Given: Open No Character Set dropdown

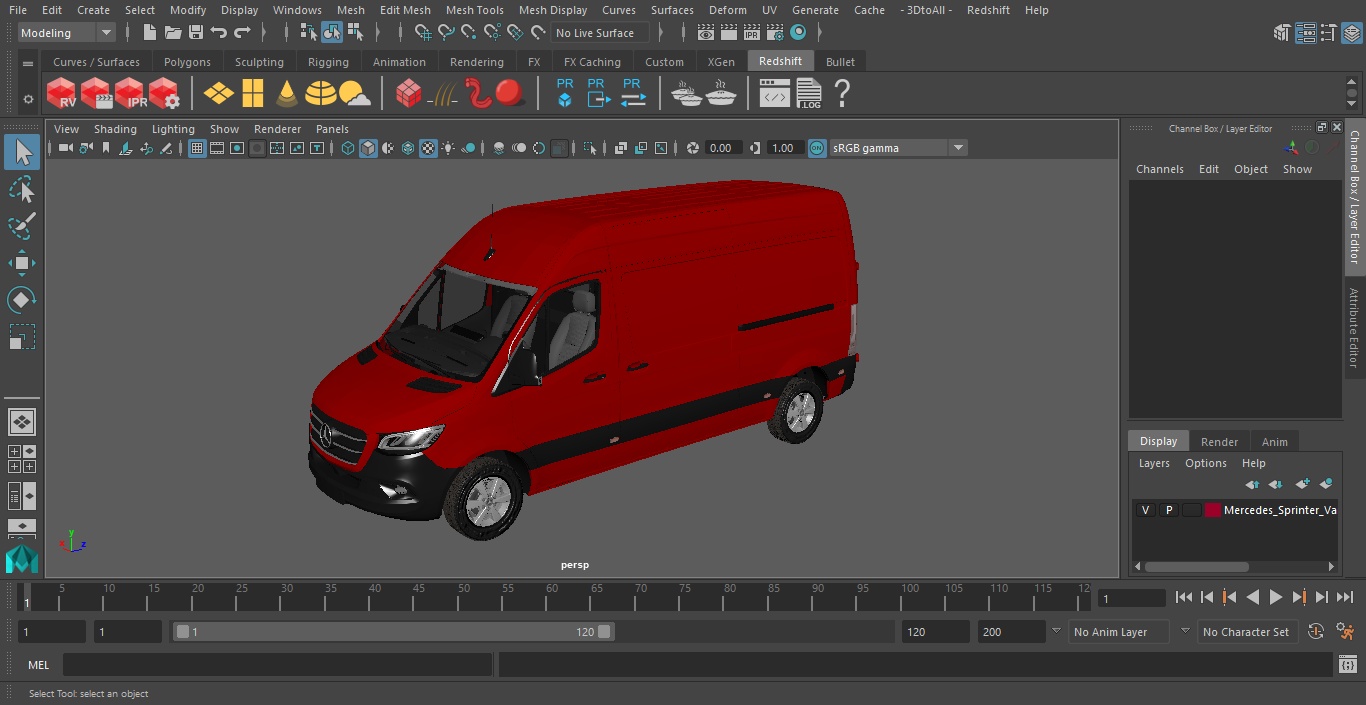Looking at the screenshot, I should tap(1246, 632).
